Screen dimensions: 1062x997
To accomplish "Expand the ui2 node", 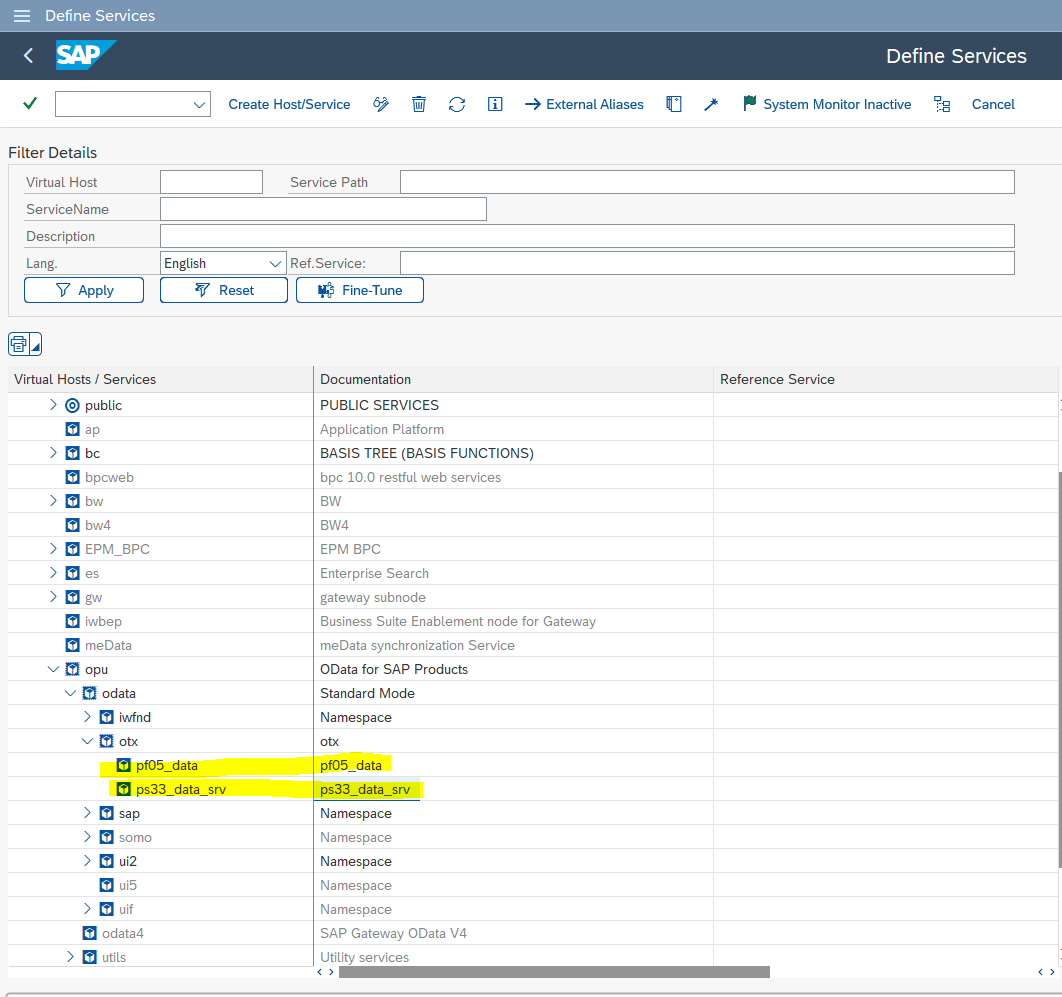I will tap(87, 861).
